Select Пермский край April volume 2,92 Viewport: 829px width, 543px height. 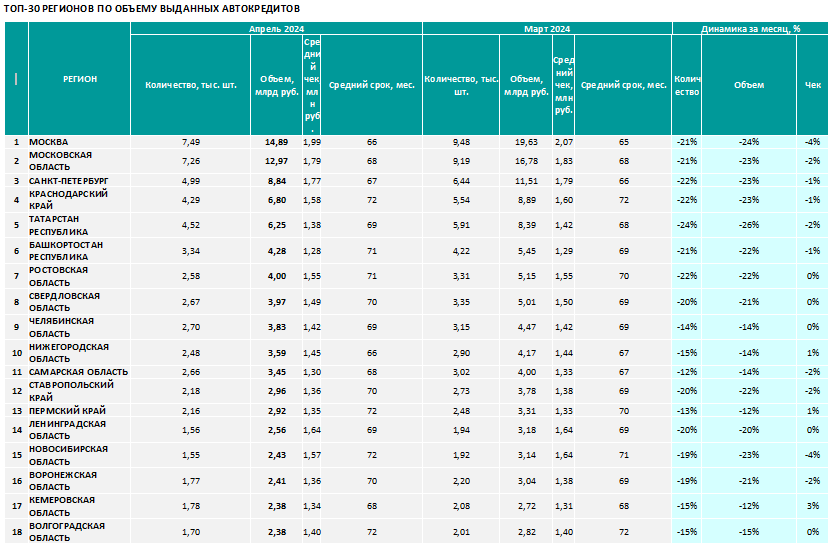click(x=277, y=411)
